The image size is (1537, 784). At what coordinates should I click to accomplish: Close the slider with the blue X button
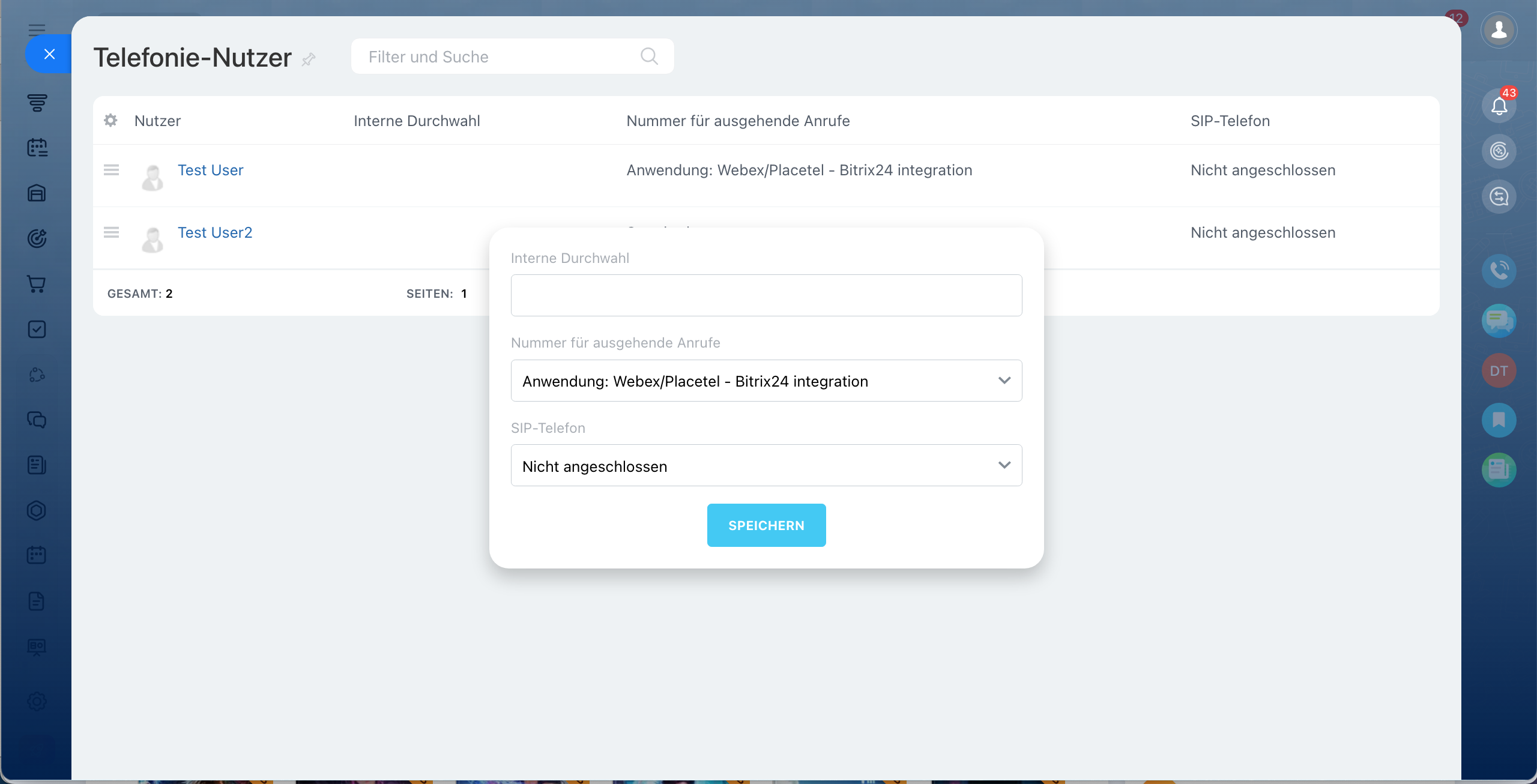(49, 54)
